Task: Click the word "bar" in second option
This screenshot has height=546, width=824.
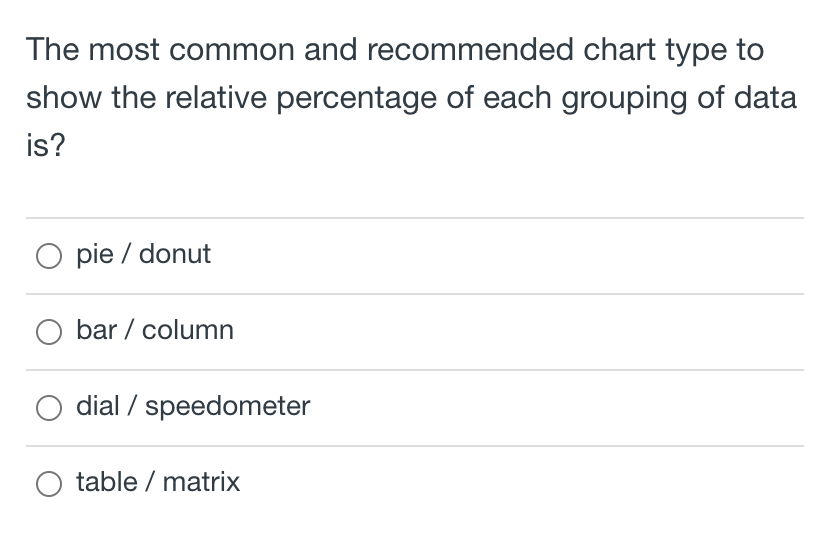Action: point(95,331)
